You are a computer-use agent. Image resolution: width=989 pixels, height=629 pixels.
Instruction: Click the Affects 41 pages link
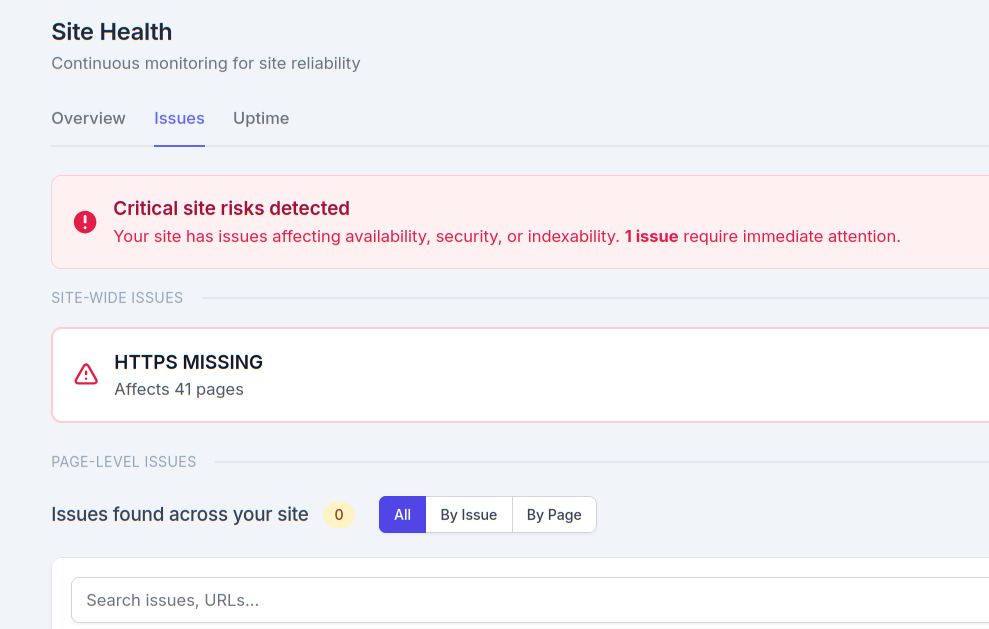(x=179, y=389)
